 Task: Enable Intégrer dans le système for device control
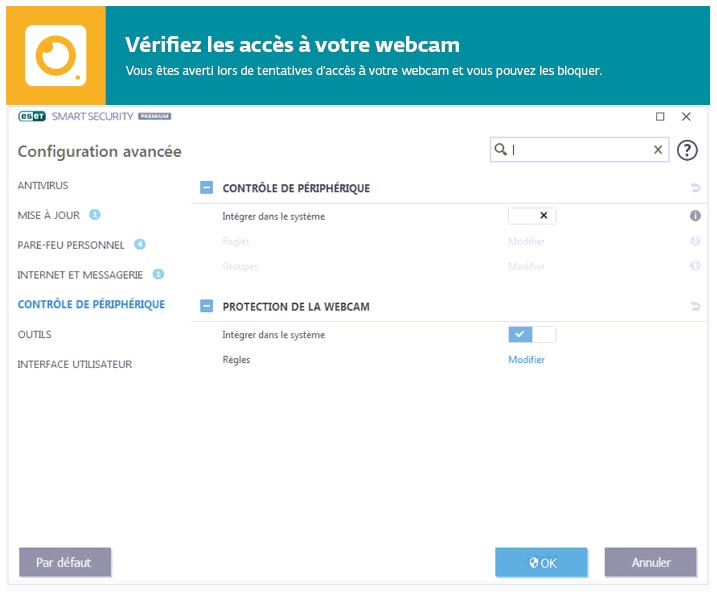coord(532,216)
